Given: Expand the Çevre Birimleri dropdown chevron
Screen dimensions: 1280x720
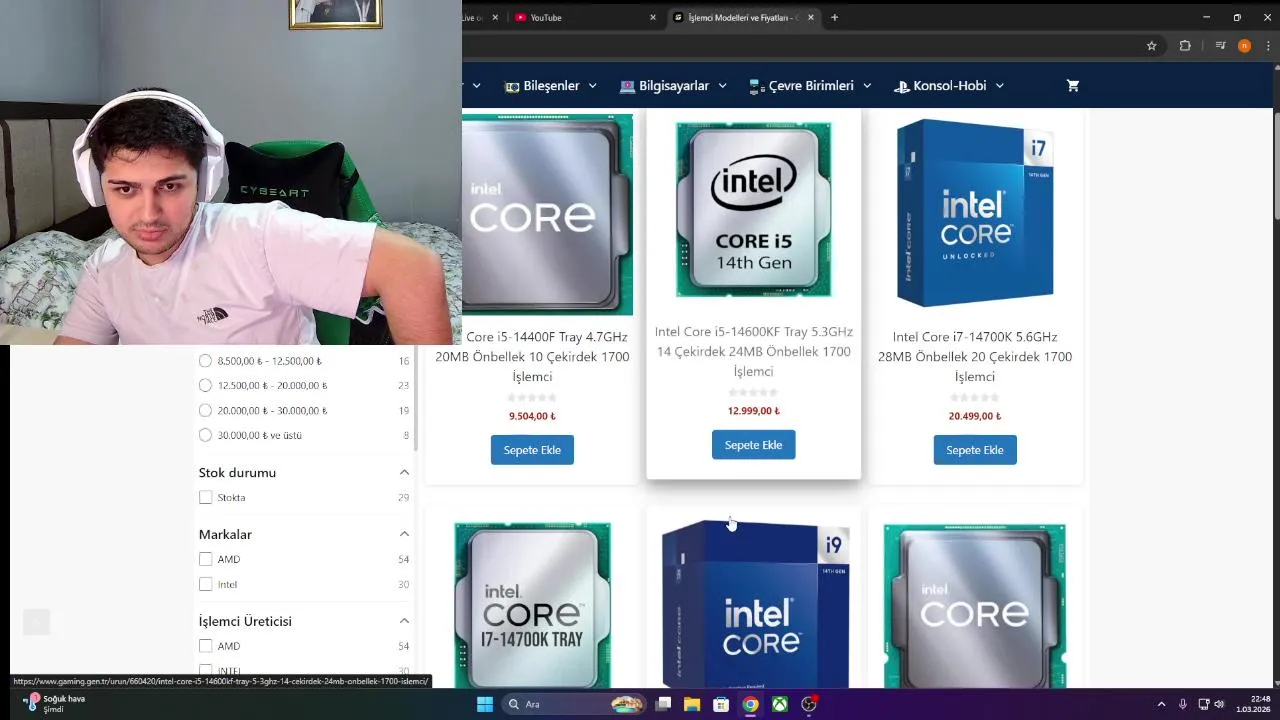Looking at the screenshot, I should (866, 86).
